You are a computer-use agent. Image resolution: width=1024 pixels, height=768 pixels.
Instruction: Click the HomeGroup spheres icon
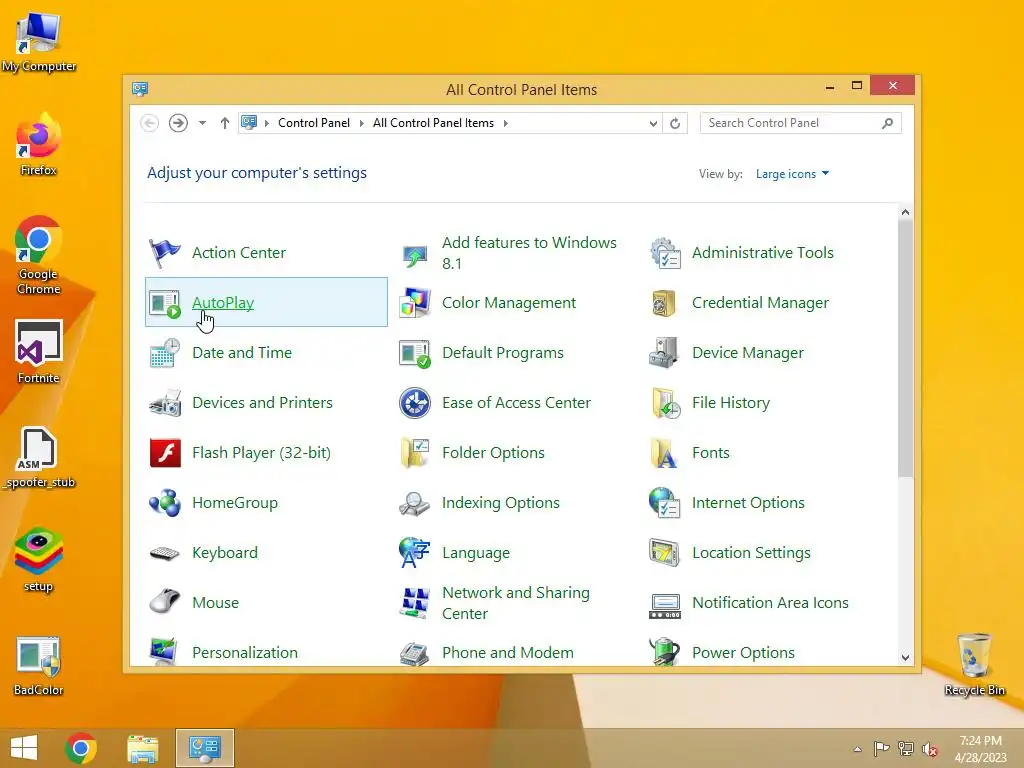click(165, 503)
